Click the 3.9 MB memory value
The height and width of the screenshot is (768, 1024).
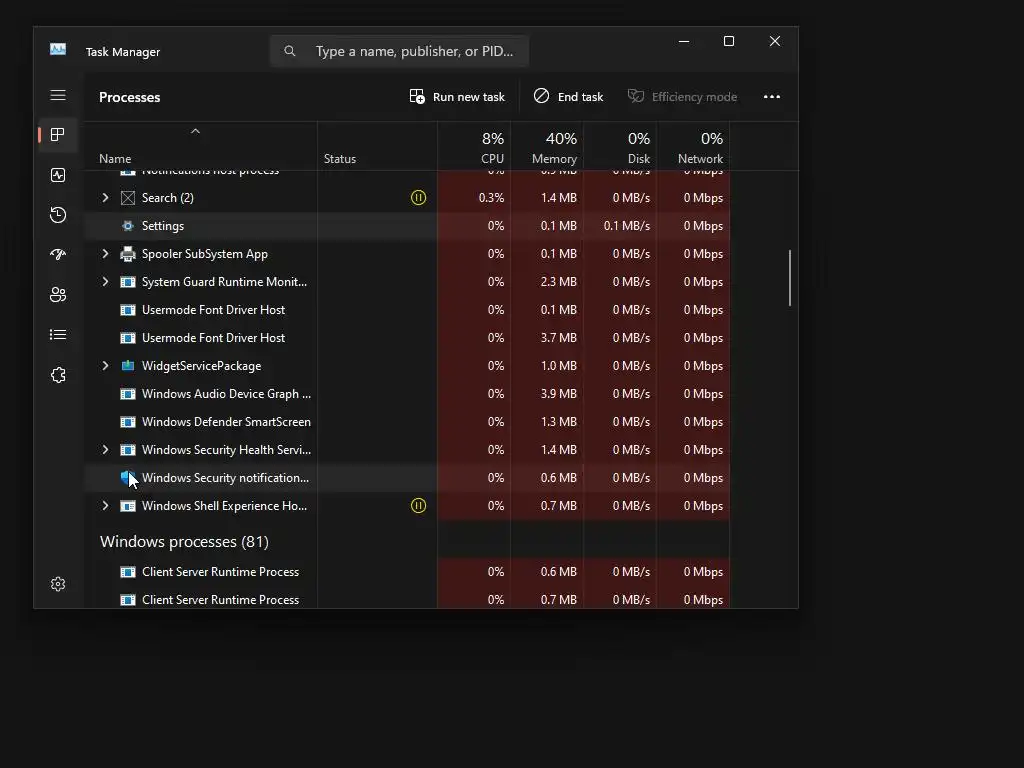pyautogui.click(x=558, y=394)
